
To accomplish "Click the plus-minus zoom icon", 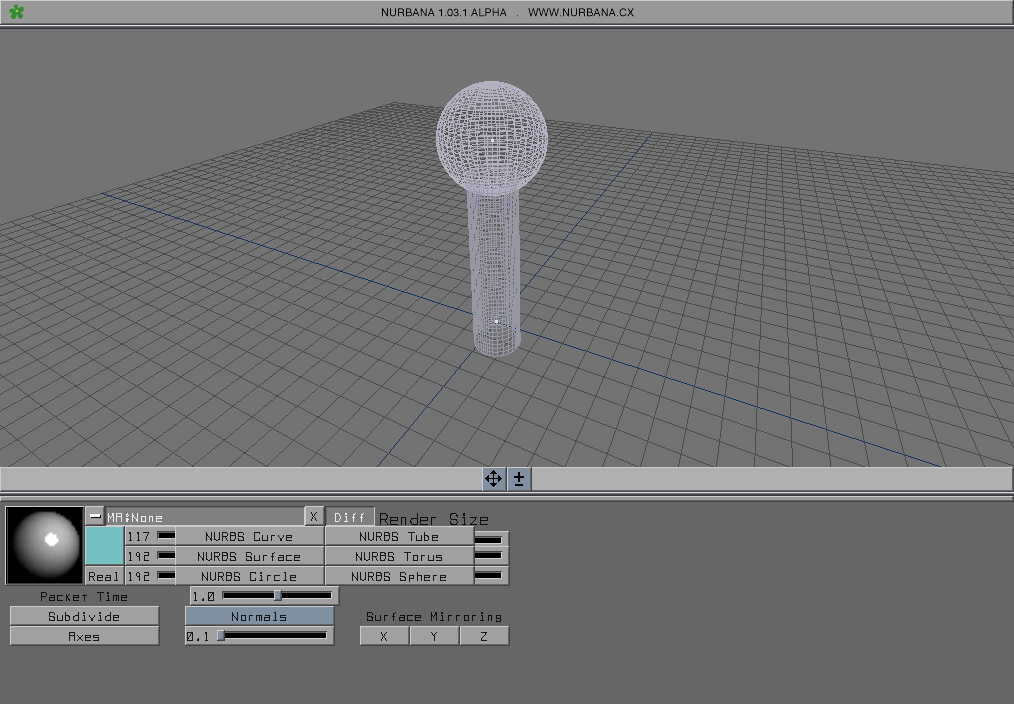I will coord(519,479).
